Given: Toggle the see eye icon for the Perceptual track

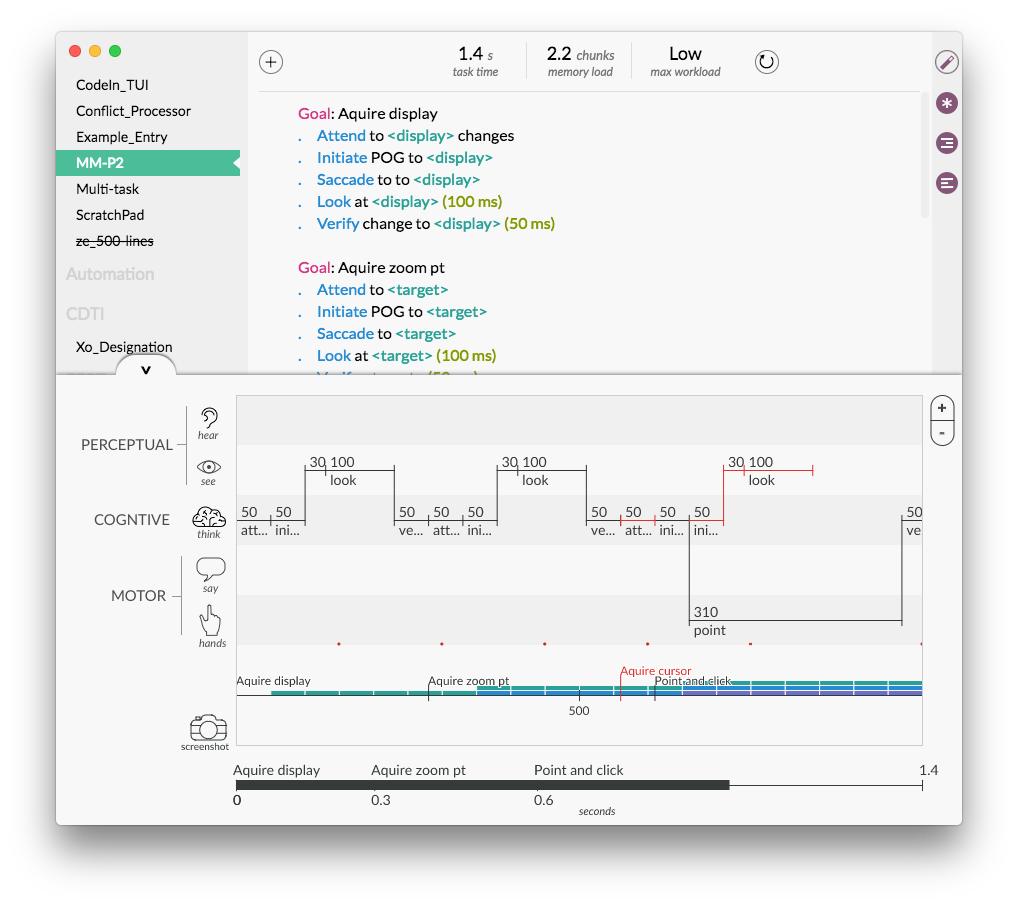Looking at the screenshot, I should coord(208,467).
